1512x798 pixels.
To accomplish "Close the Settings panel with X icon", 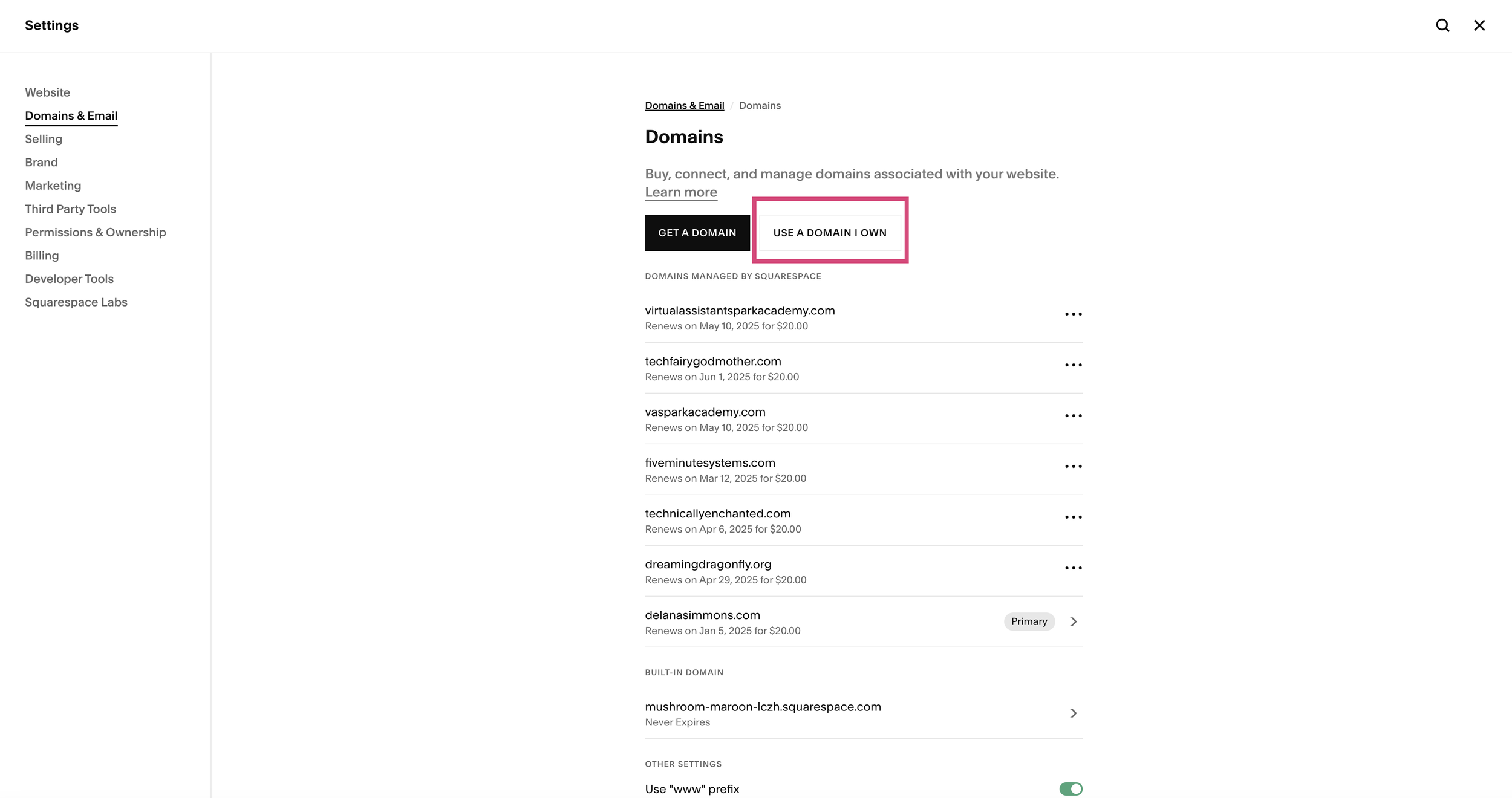I will tap(1479, 25).
